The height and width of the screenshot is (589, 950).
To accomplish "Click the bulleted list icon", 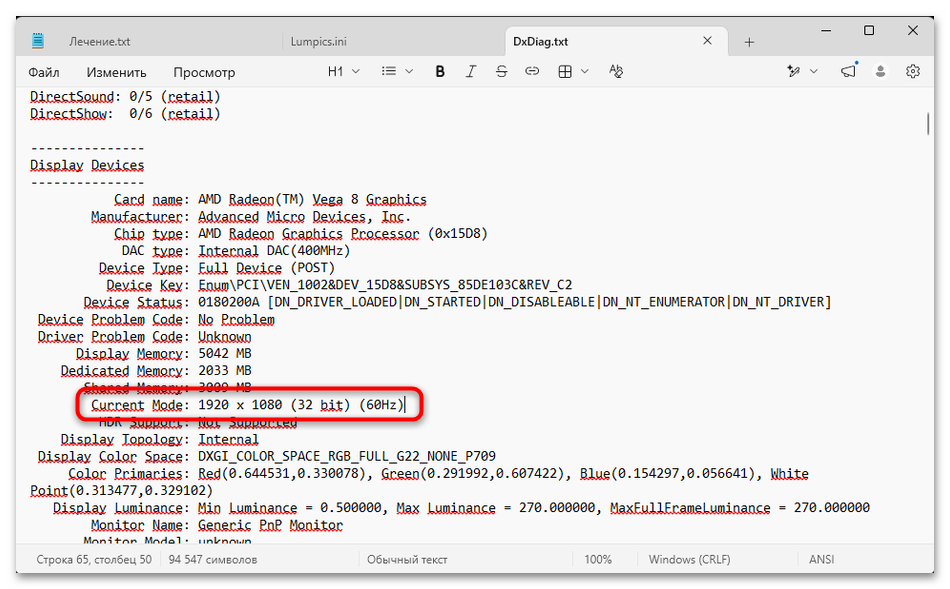I will [389, 72].
